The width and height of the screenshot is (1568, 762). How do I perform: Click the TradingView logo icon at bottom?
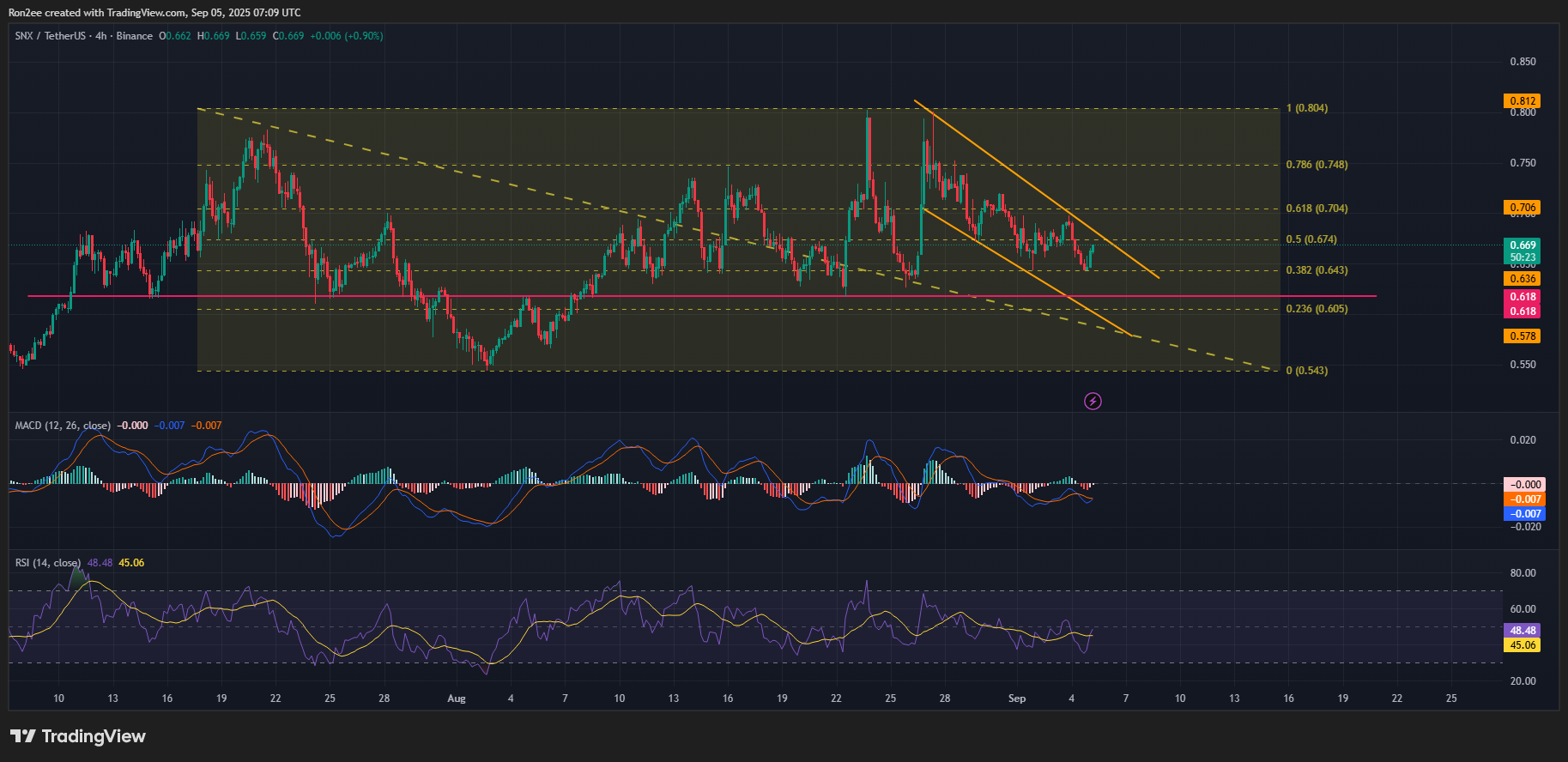(23, 736)
